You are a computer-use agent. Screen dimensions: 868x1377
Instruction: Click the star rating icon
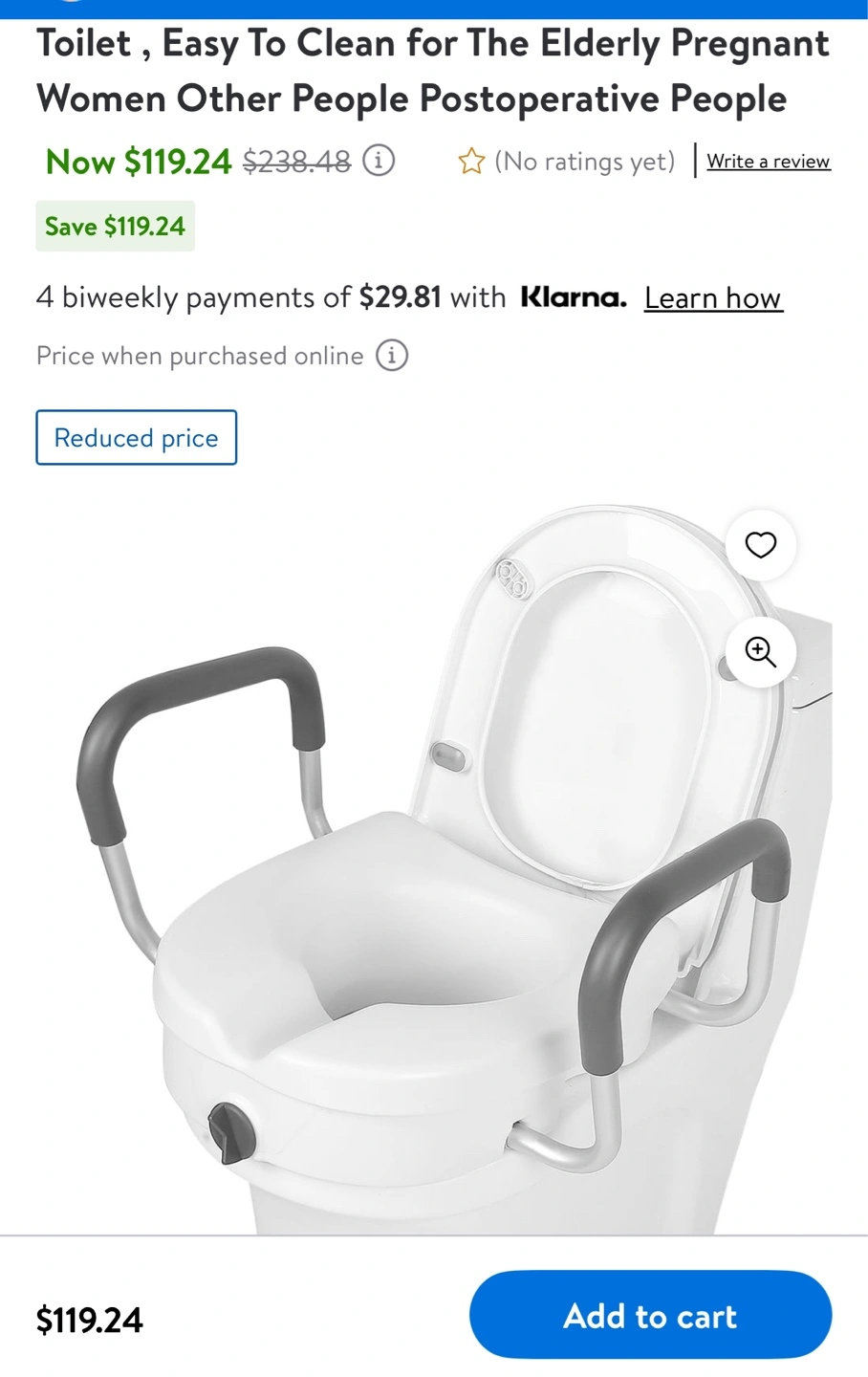tap(471, 162)
